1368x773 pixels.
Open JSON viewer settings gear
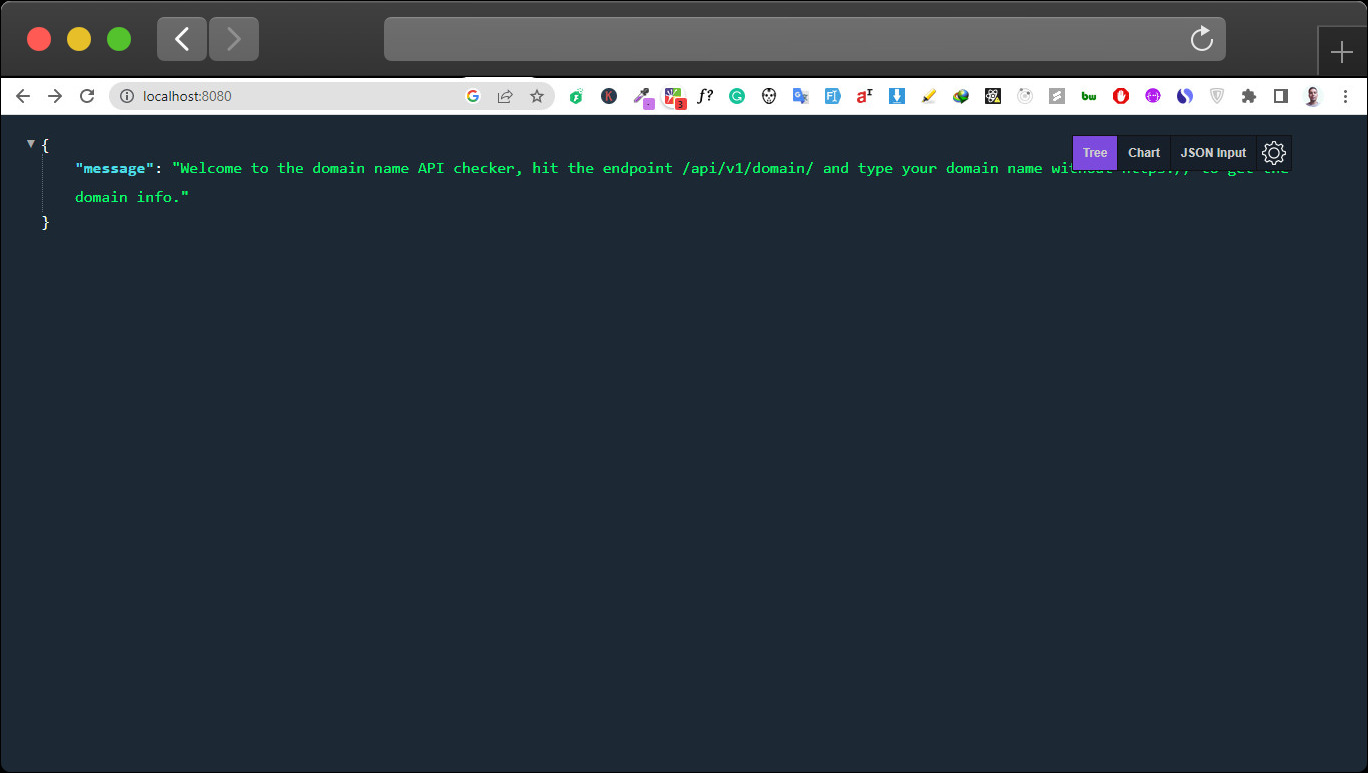pyautogui.click(x=1274, y=153)
